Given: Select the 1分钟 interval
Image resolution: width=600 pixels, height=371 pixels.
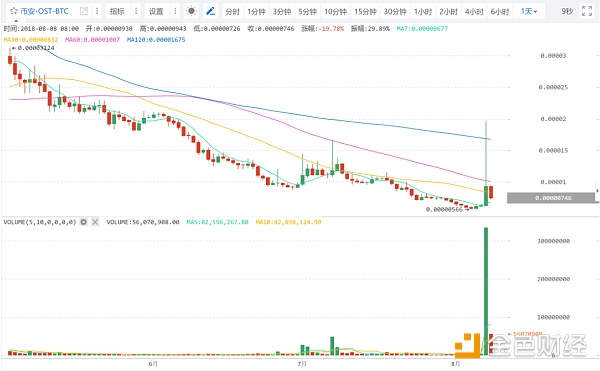Looking at the screenshot, I should (256, 11).
